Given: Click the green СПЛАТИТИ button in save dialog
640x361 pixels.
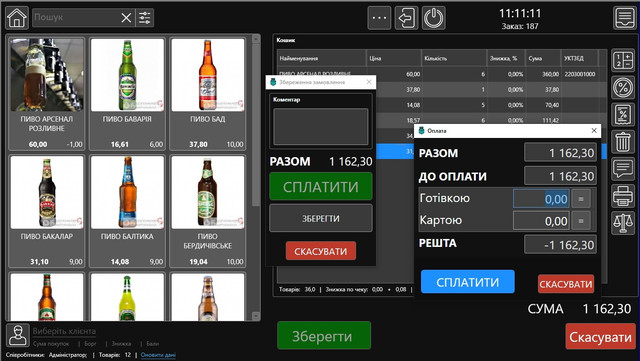Looking at the screenshot, I should (321, 187).
